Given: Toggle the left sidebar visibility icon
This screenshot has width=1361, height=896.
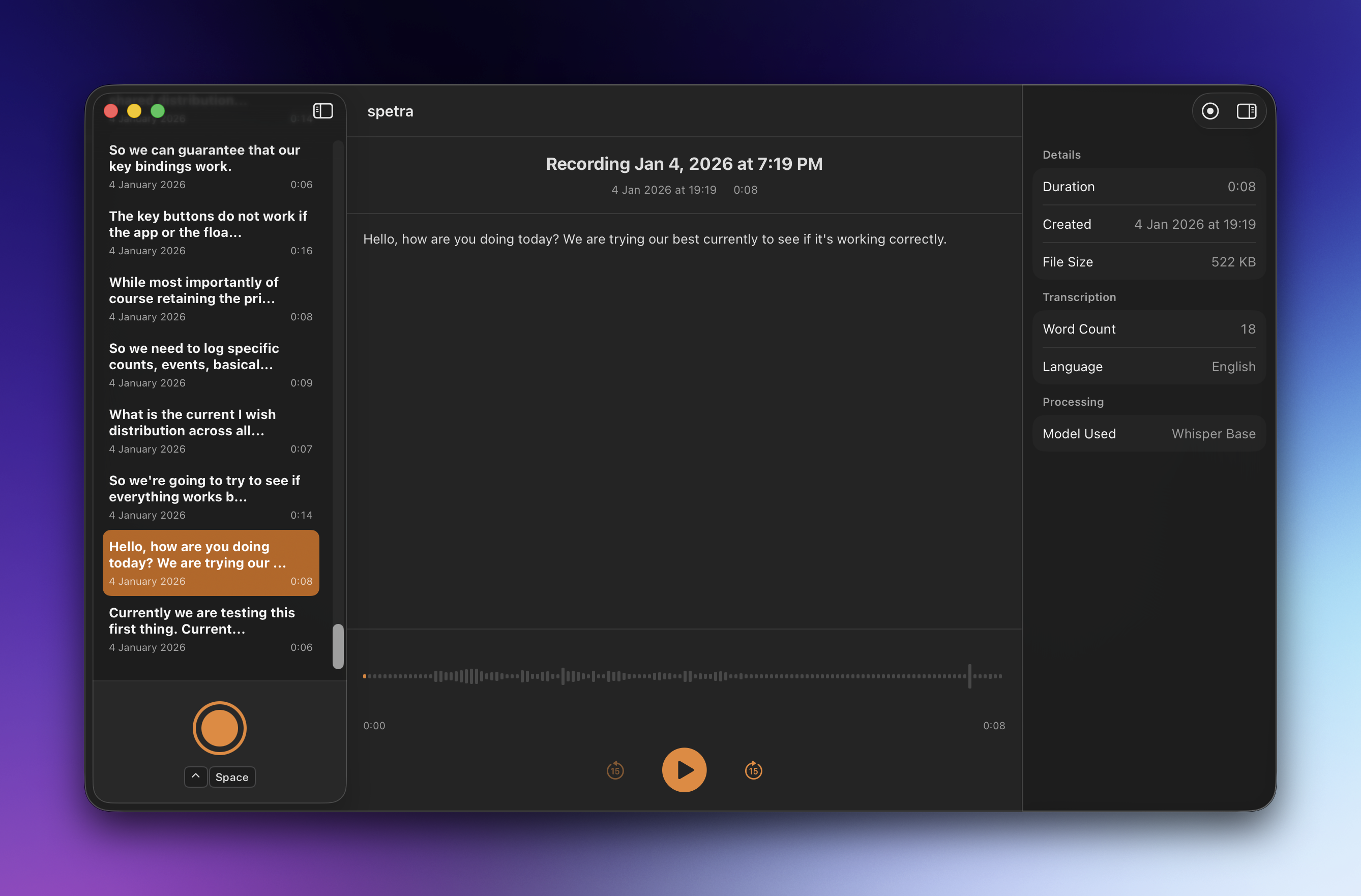Looking at the screenshot, I should (x=322, y=111).
